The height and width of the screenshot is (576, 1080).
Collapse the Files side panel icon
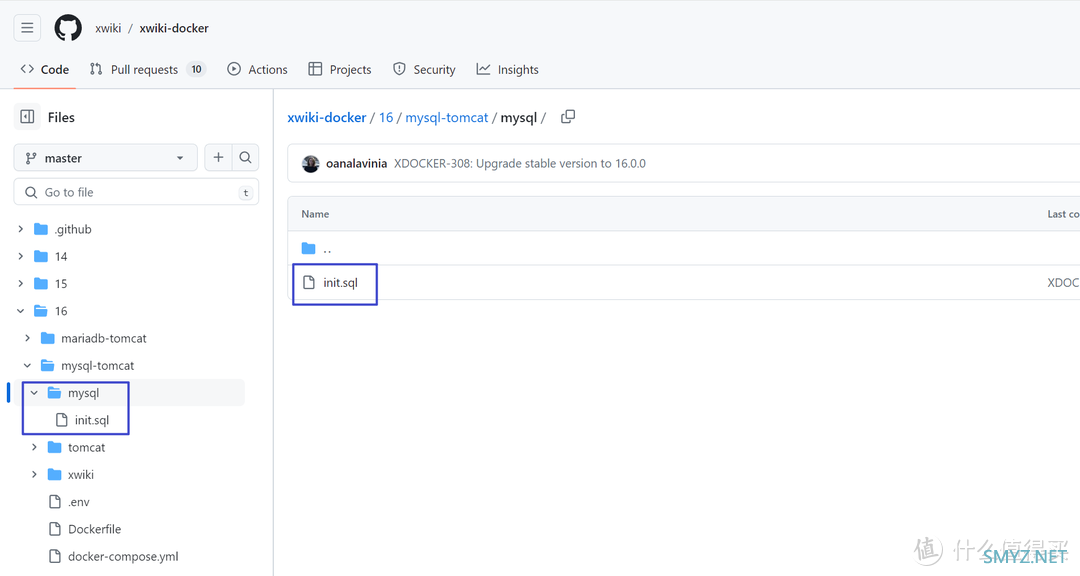(x=28, y=117)
